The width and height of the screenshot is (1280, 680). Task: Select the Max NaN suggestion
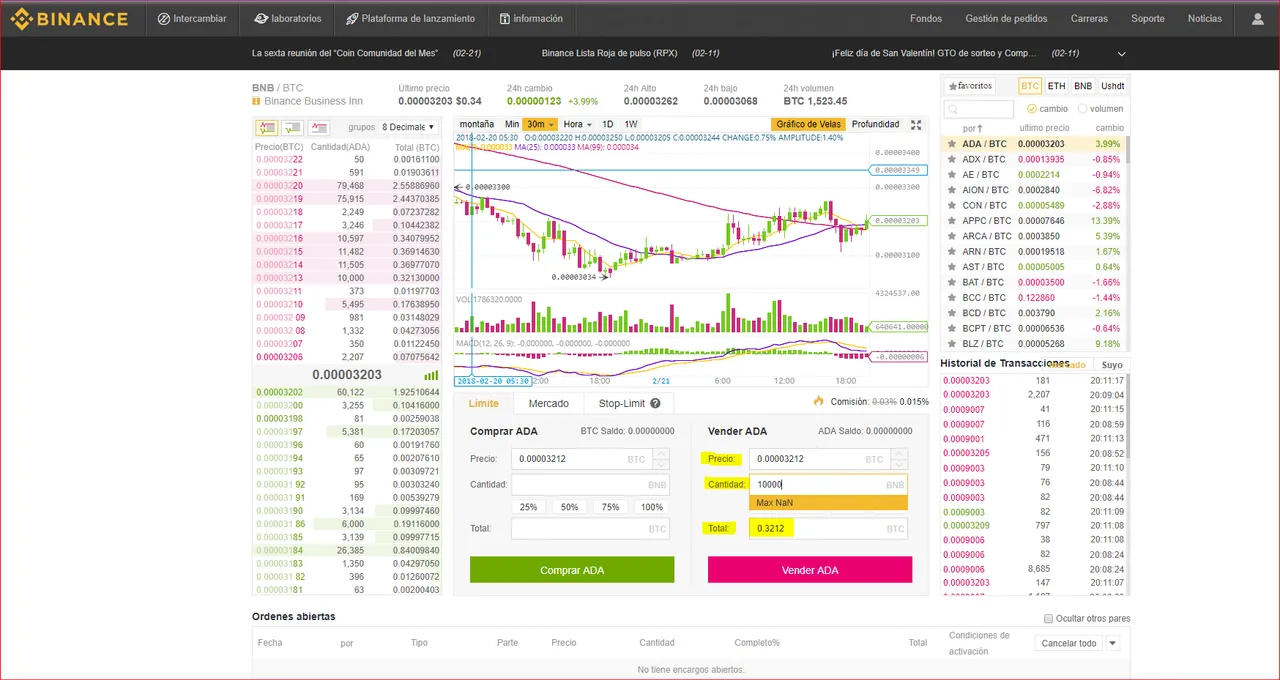pyautogui.click(x=828, y=502)
